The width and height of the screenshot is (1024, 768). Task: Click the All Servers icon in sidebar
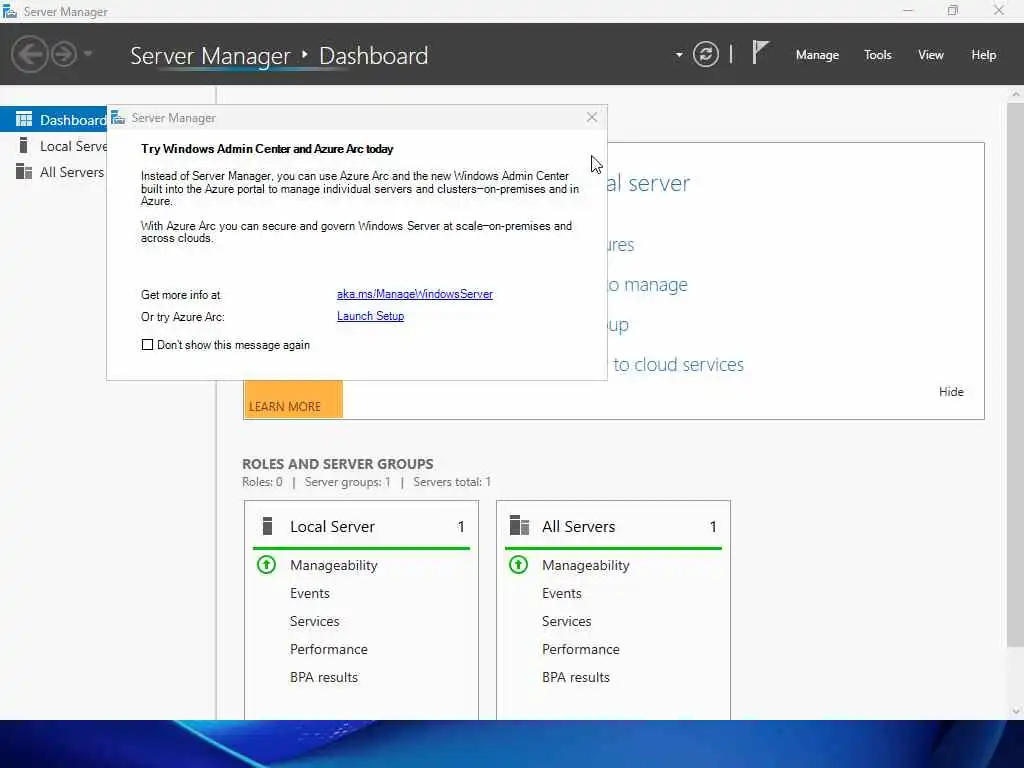pyautogui.click(x=24, y=171)
